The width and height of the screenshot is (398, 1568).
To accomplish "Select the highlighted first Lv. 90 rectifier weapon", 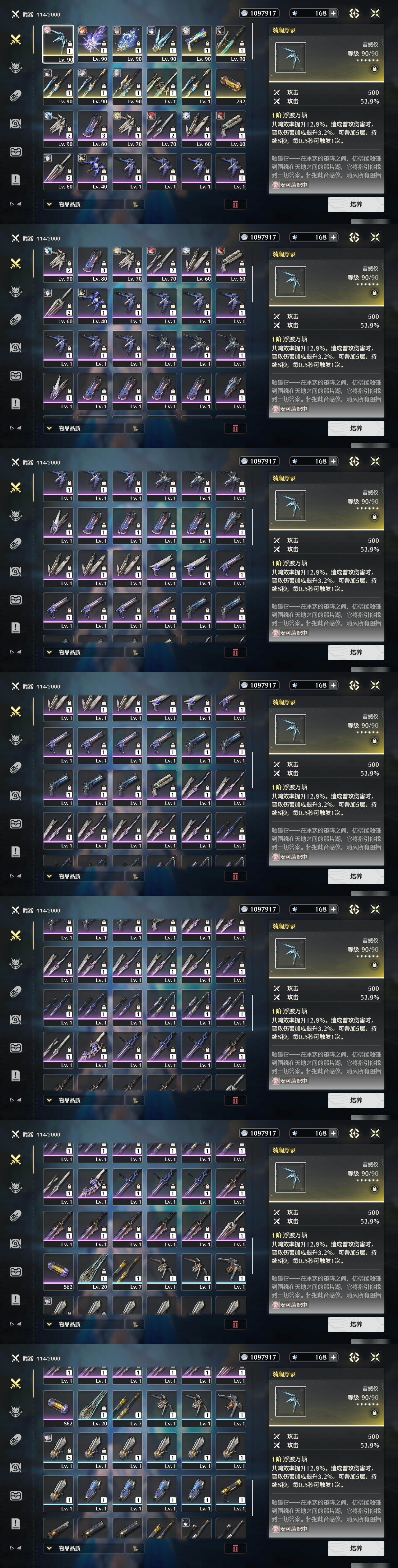I will coord(58,44).
